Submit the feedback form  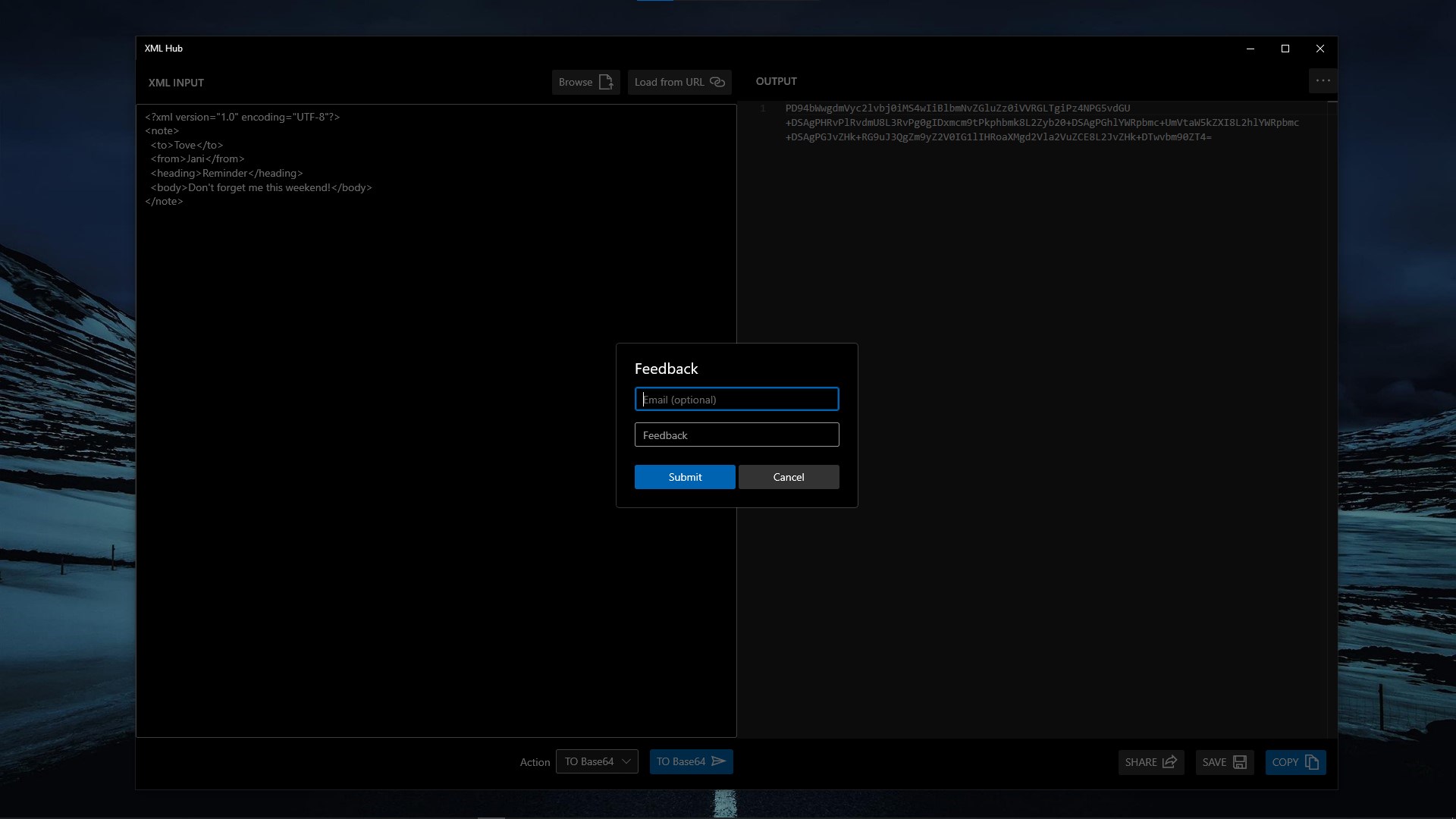(685, 477)
